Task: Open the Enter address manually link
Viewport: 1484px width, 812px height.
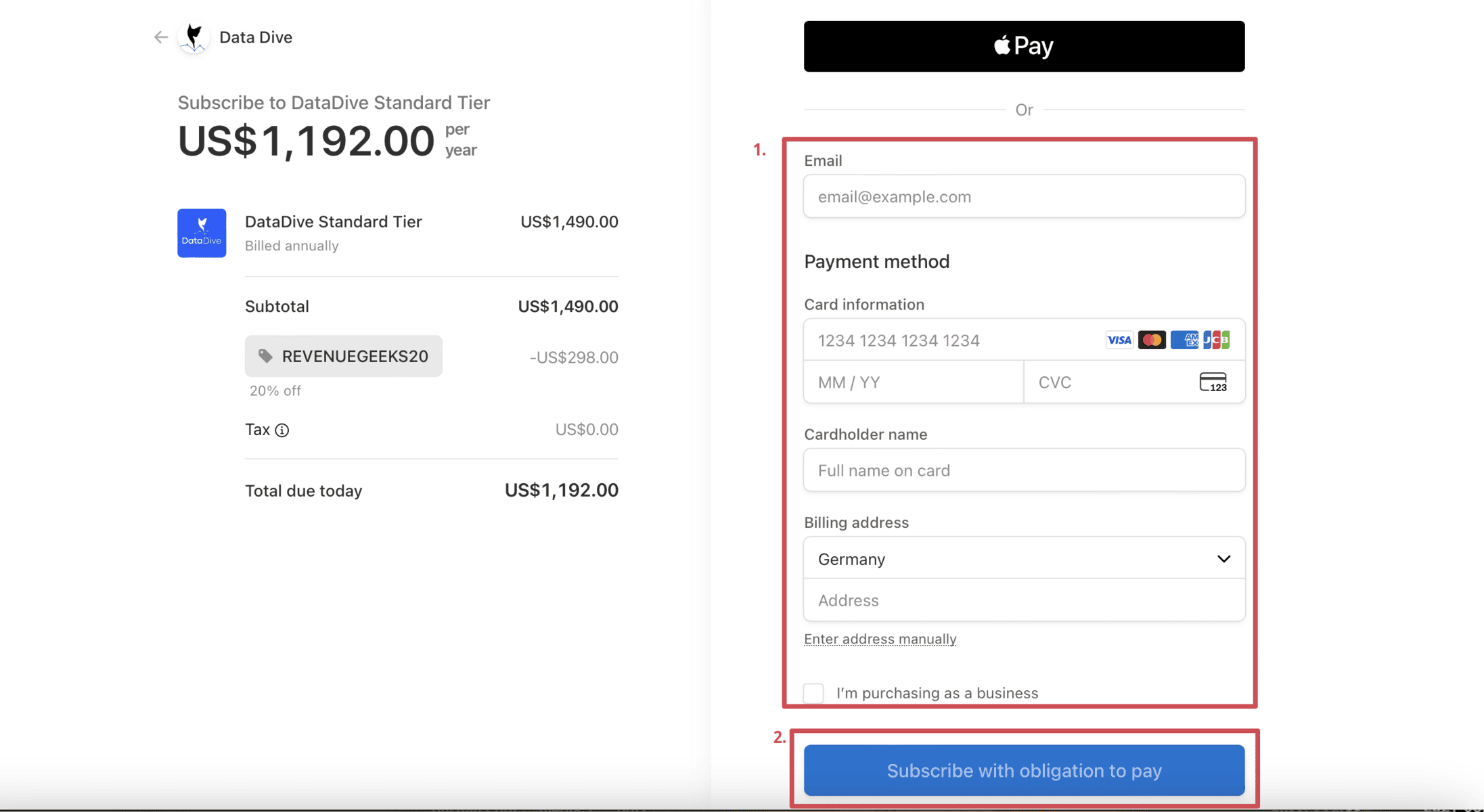Action: tap(880, 639)
